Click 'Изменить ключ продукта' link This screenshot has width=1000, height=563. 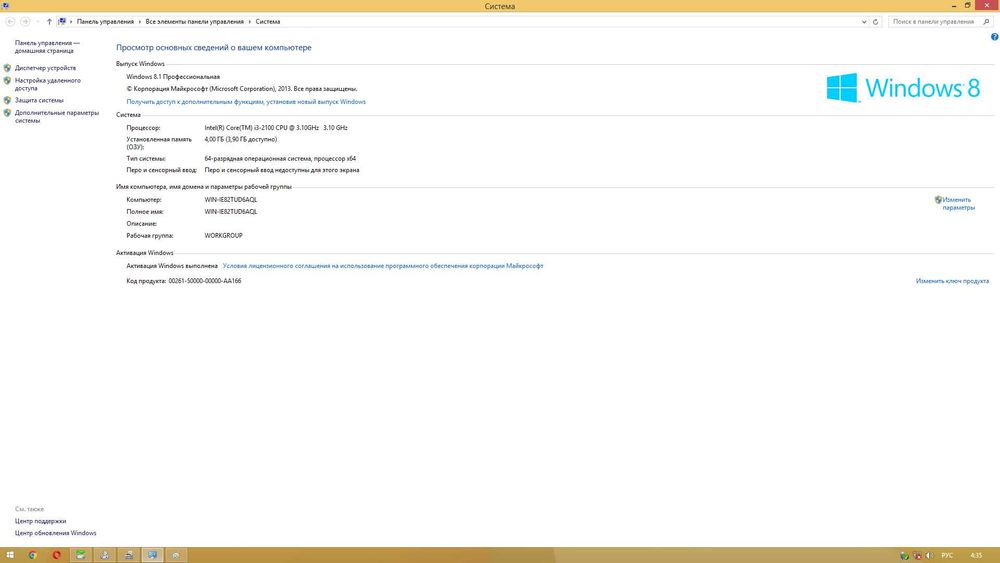tap(952, 281)
